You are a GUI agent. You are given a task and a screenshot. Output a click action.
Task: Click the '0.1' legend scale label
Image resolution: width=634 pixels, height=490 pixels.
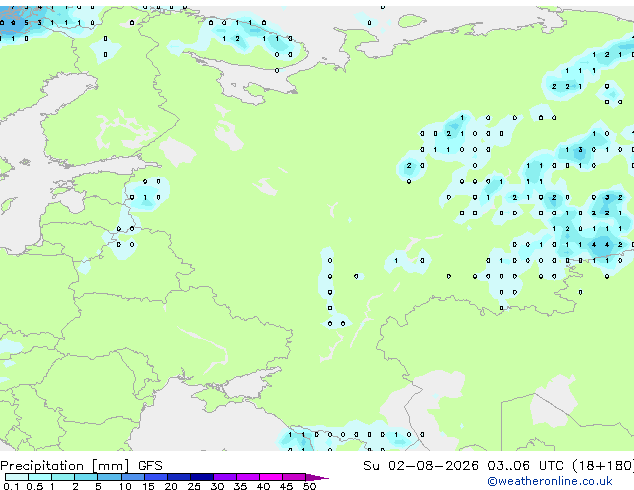coord(11,486)
